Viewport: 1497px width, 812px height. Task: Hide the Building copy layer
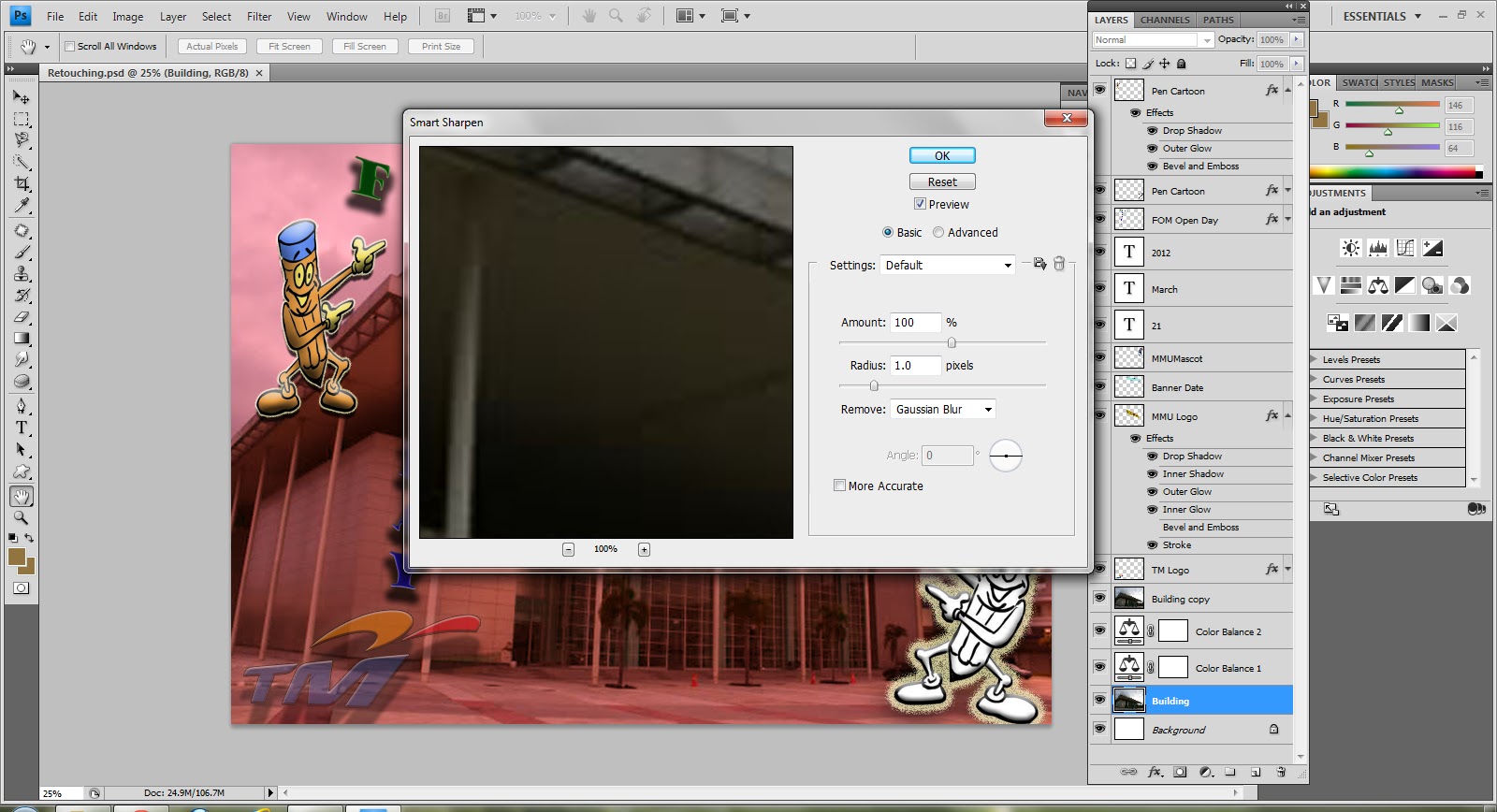[x=1099, y=598]
